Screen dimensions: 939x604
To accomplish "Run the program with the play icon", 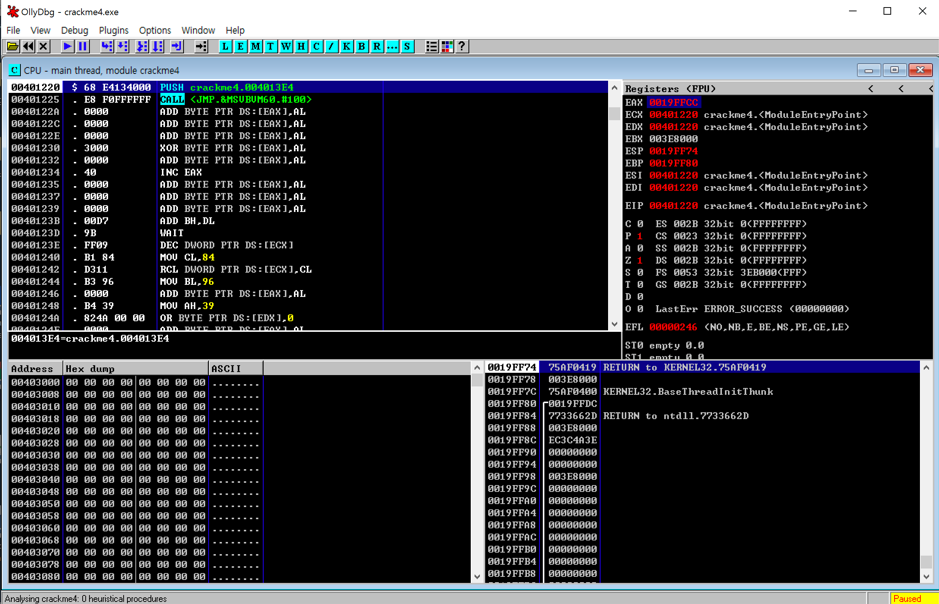I will (67, 46).
